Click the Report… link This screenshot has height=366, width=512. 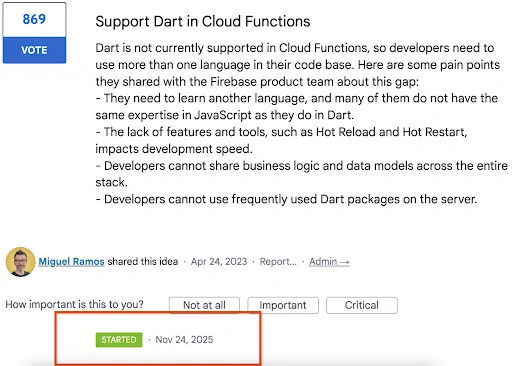point(278,262)
